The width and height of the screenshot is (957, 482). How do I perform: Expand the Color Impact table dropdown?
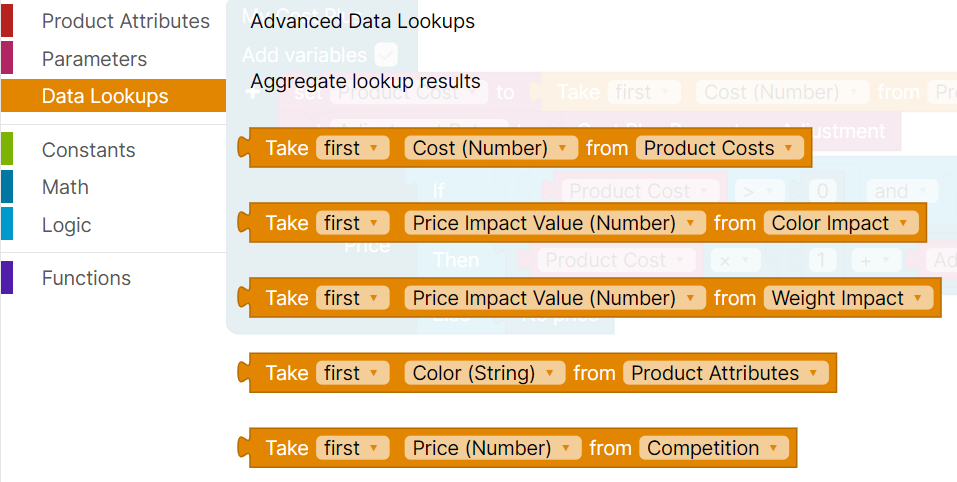[x=840, y=223]
